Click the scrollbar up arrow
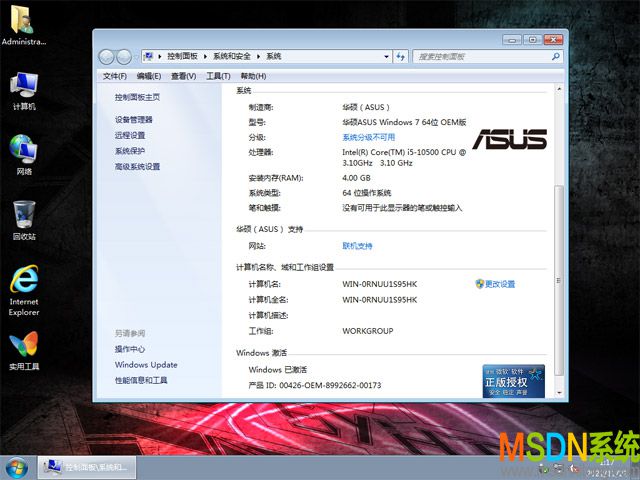 pos(559,89)
